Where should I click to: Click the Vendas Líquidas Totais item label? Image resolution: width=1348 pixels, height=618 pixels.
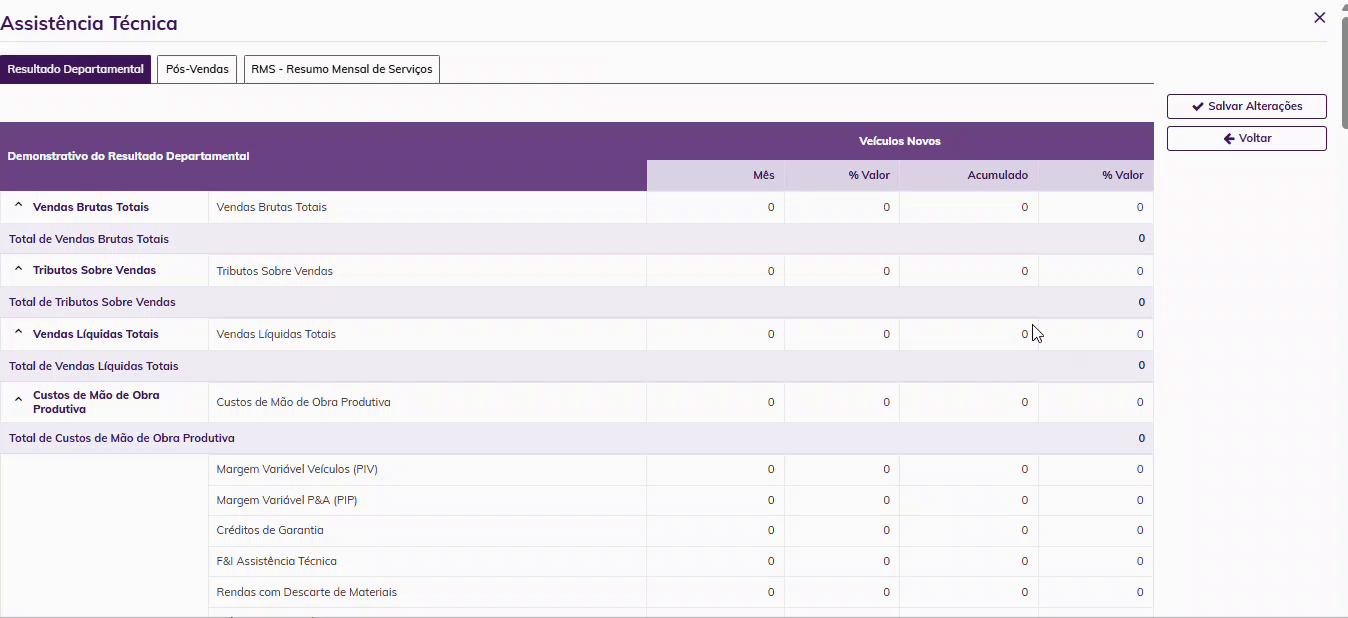tap(276, 334)
